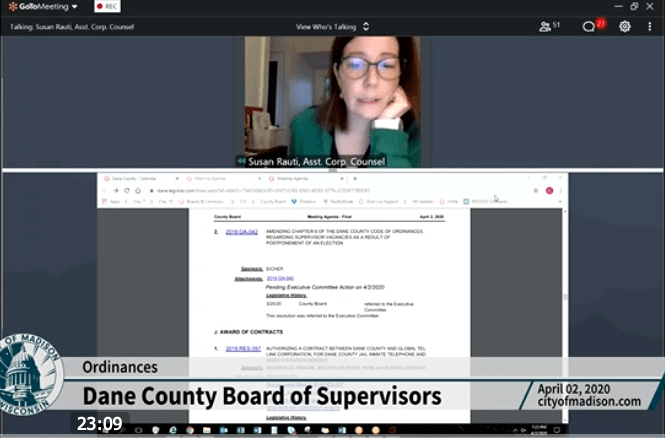Image resolution: width=665 pixels, height=438 pixels.
Task: Select the J. AWARD OF CONTRACTS heading
Action: [x=249, y=332]
